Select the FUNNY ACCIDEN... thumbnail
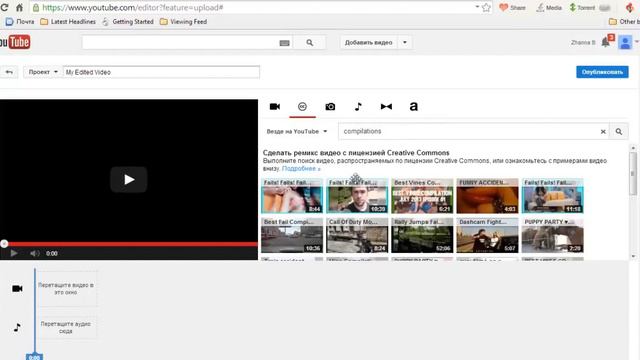The width and height of the screenshot is (640, 360). click(487, 196)
